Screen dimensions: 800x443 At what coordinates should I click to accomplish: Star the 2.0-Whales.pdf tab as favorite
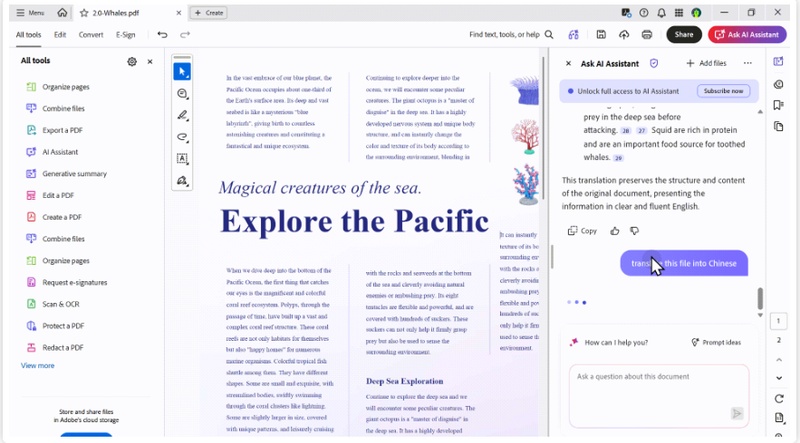point(84,13)
